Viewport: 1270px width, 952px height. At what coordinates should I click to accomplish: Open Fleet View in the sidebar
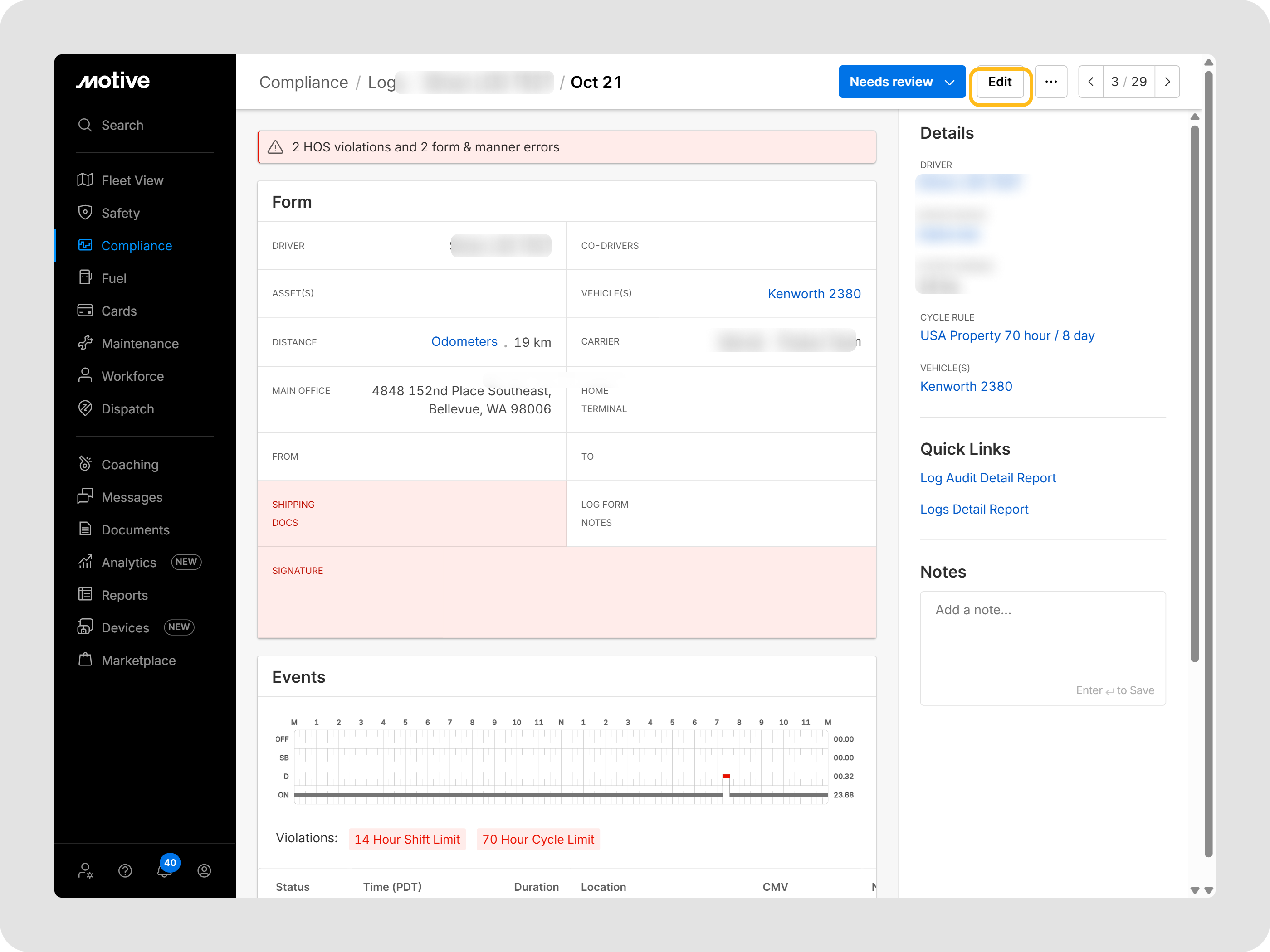pyautogui.click(x=132, y=180)
